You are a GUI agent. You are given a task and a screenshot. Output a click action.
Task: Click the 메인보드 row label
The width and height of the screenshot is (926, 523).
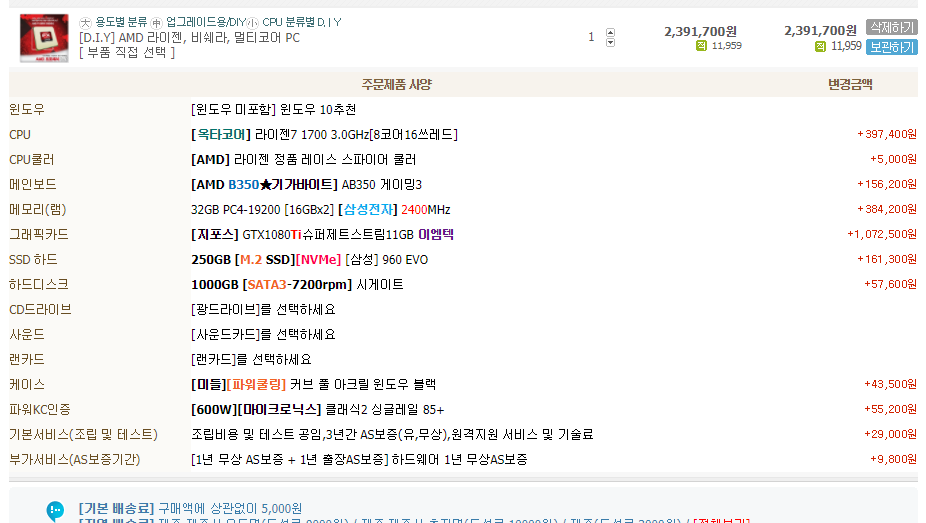click(x=33, y=185)
